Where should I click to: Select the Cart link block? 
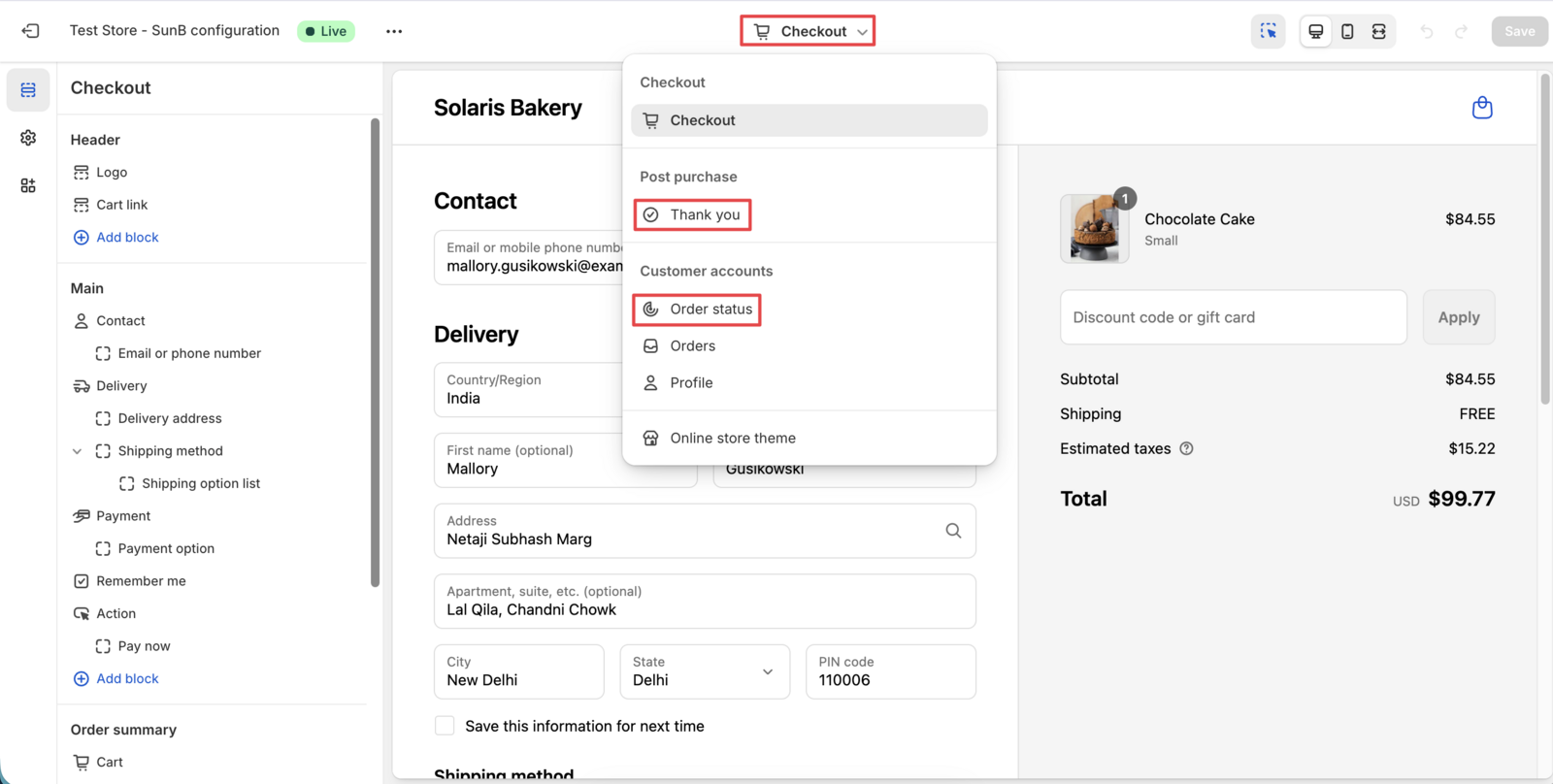tap(122, 205)
